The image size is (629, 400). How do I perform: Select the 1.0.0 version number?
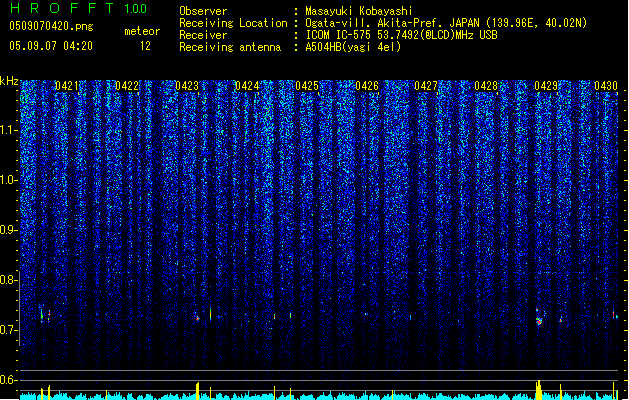136,8
